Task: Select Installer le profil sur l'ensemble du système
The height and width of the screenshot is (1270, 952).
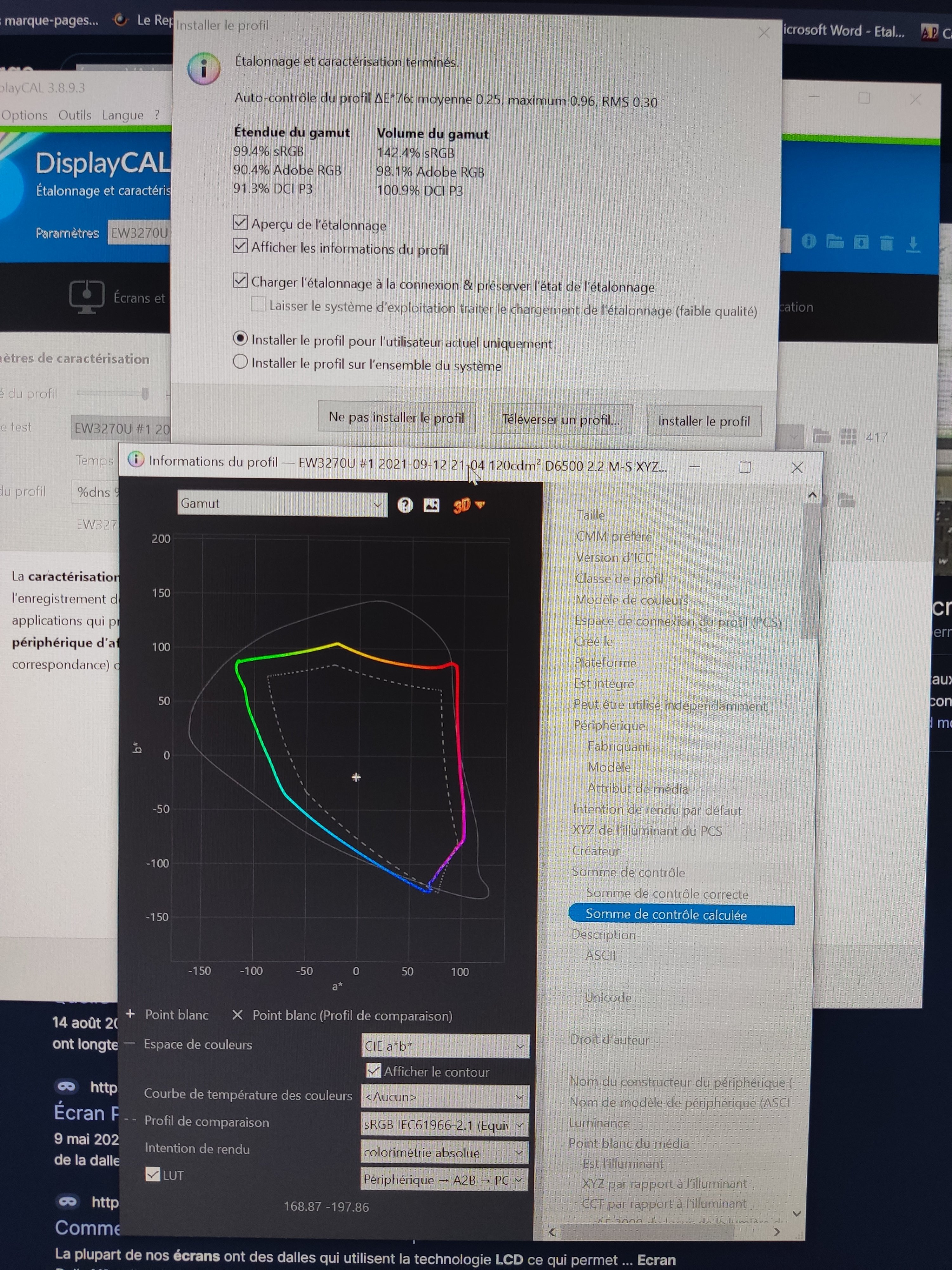Action: point(241,362)
